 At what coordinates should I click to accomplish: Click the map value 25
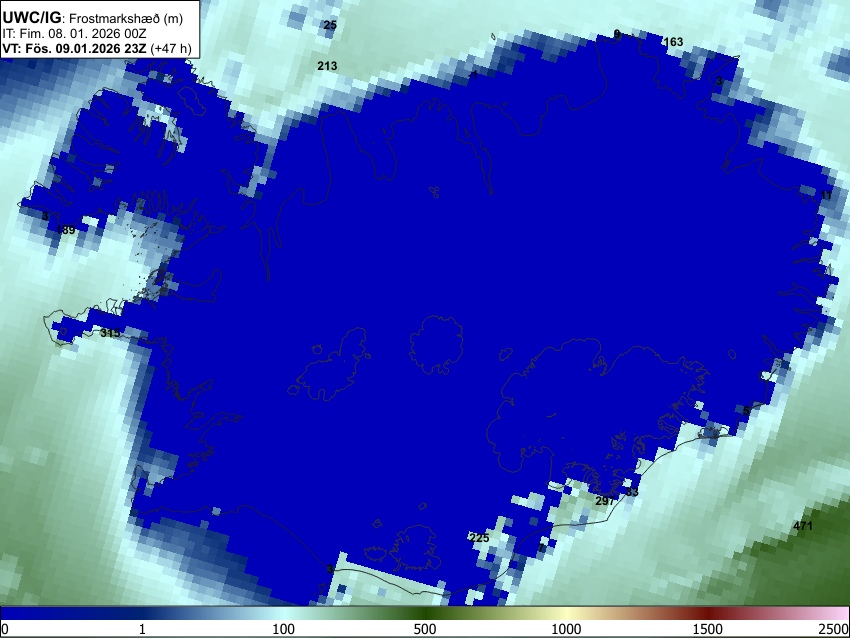pos(330,25)
